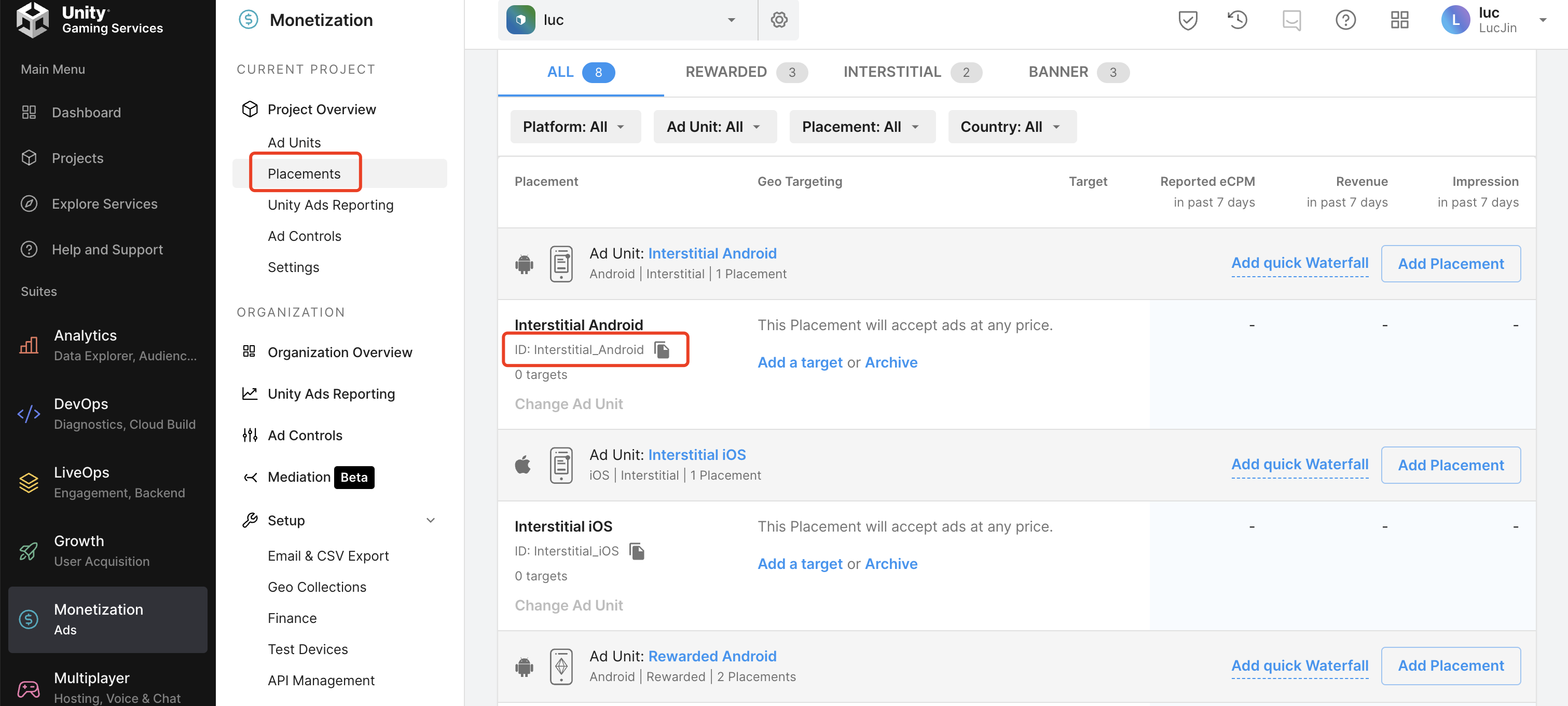Image resolution: width=1568 pixels, height=706 pixels.
Task: Click the Project Overview cube icon
Action: pos(250,109)
